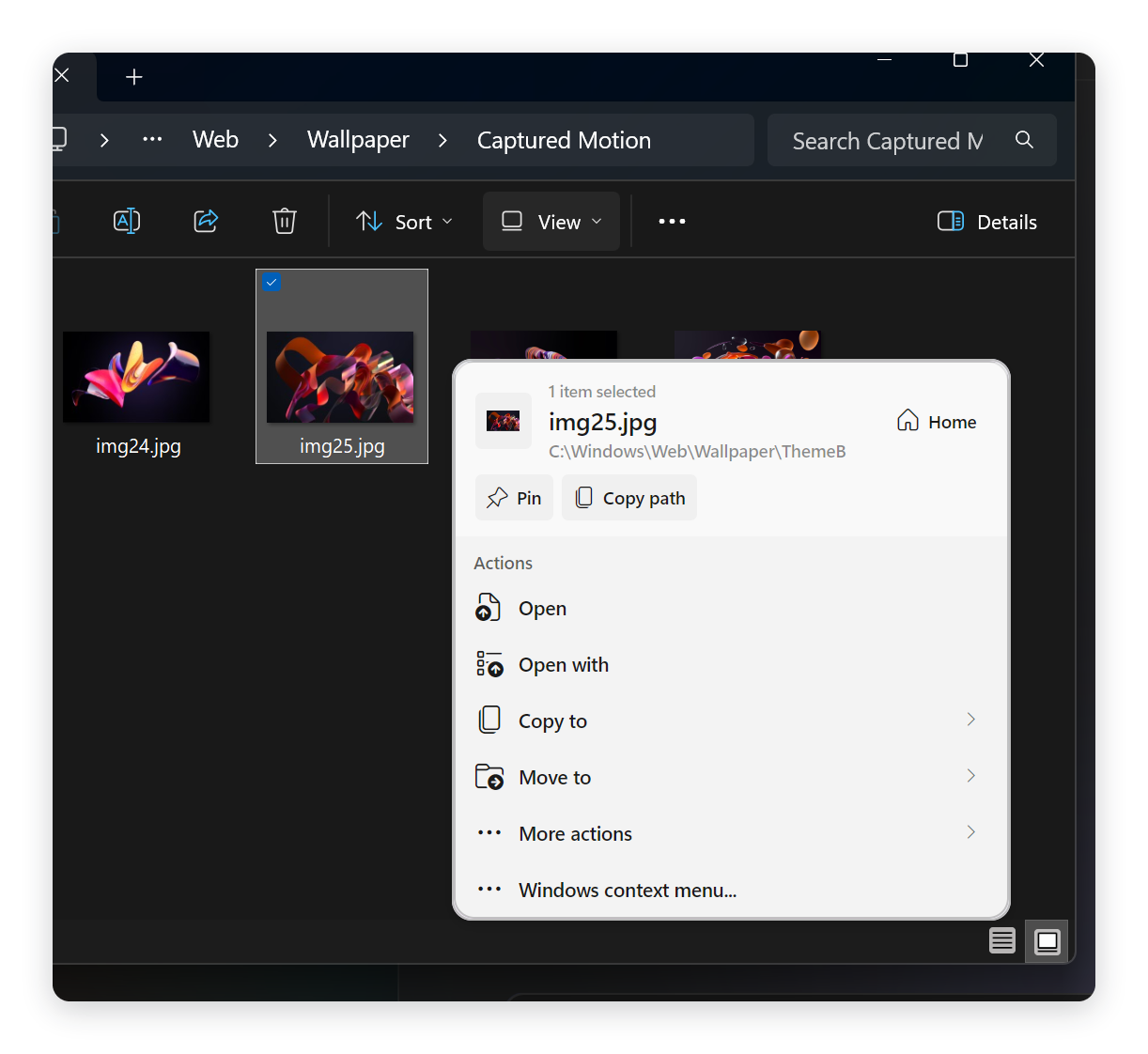Click the Windows context menu ellipsis icon

pyautogui.click(x=489, y=889)
